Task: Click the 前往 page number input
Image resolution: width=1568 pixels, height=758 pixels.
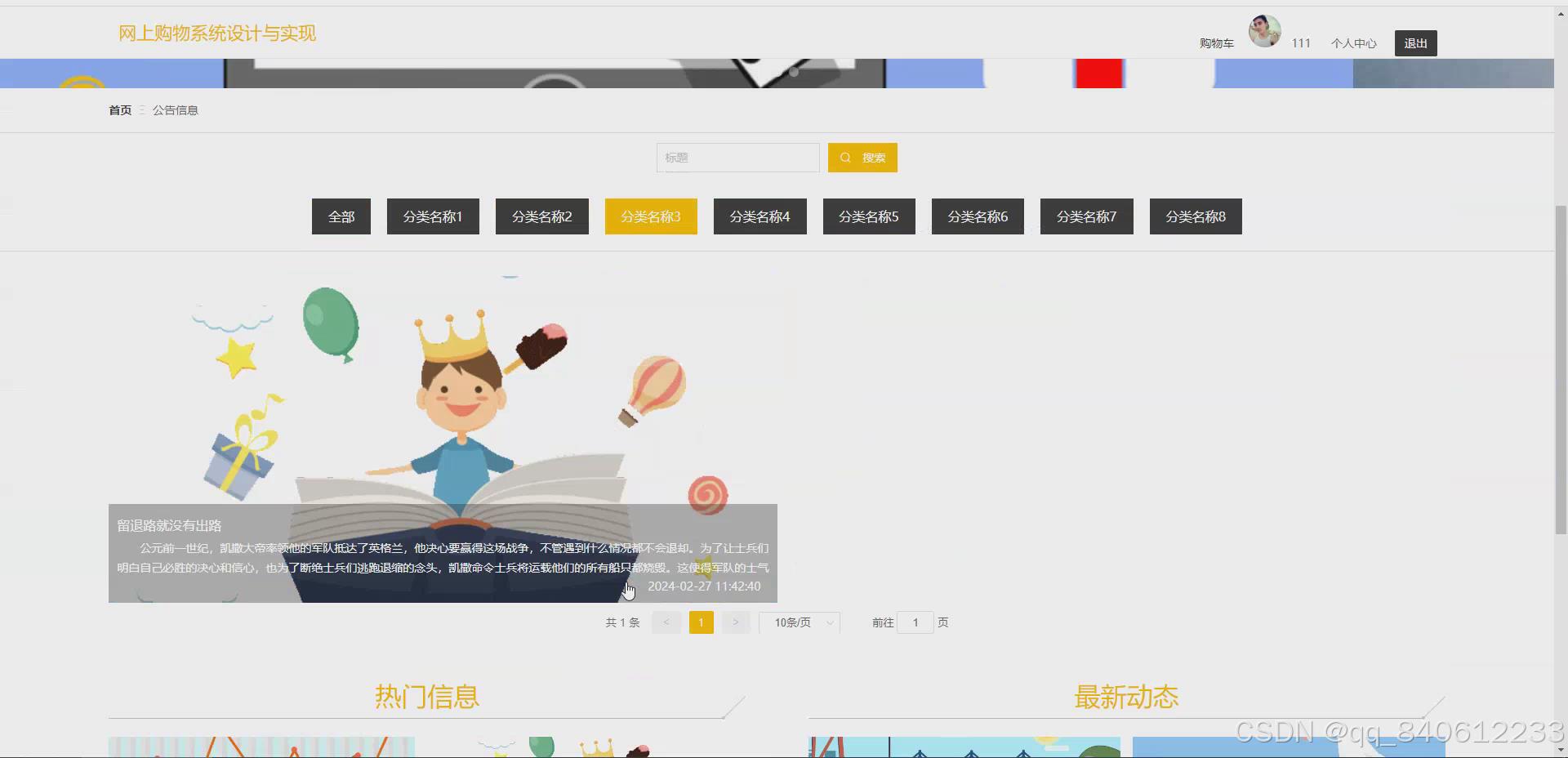Action: point(915,622)
